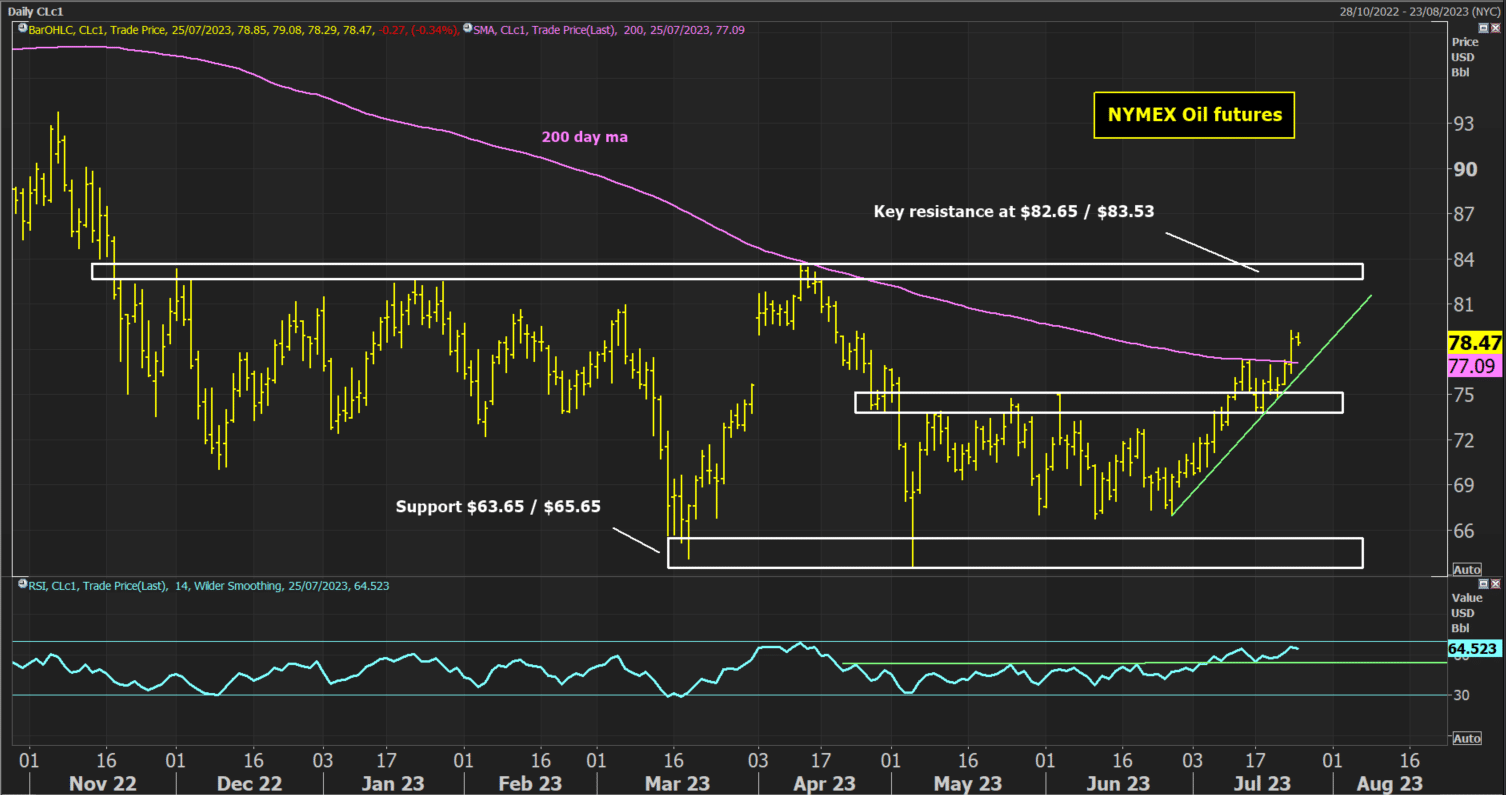The width and height of the screenshot is (1506, 795).
Task: Close the price chart pane
Action: (1495, 29)
